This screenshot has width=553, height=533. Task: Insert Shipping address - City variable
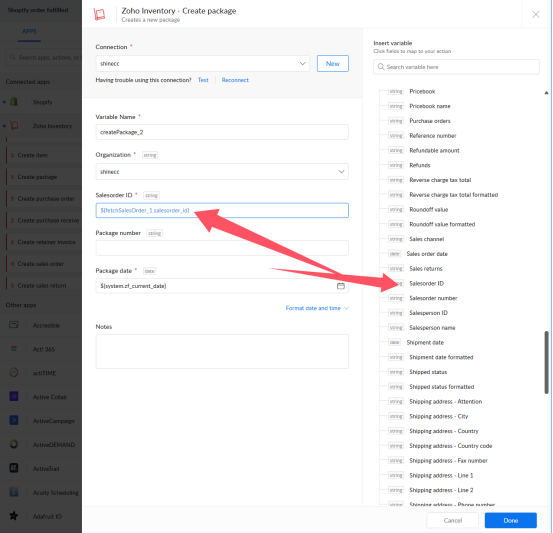point(438,417)
